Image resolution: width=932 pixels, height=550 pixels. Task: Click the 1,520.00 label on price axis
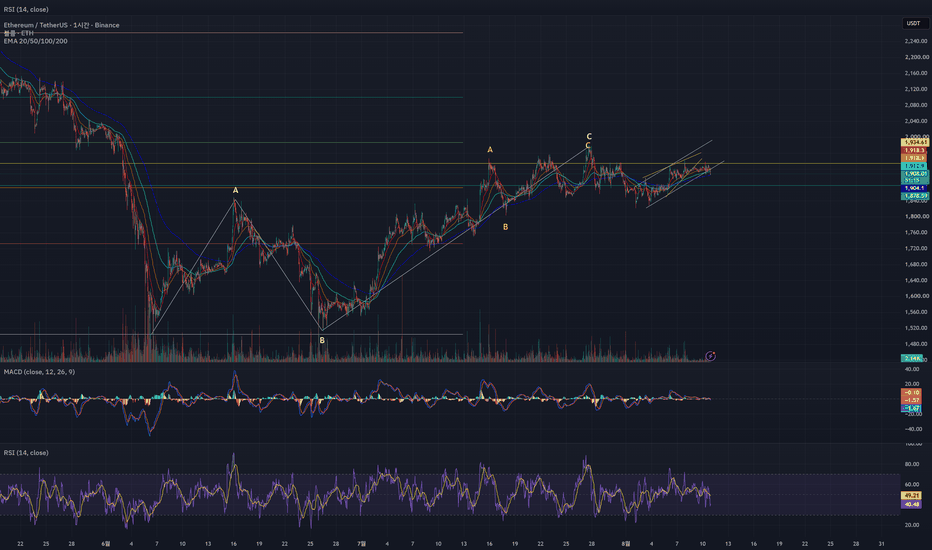click(x=916, y=328)
